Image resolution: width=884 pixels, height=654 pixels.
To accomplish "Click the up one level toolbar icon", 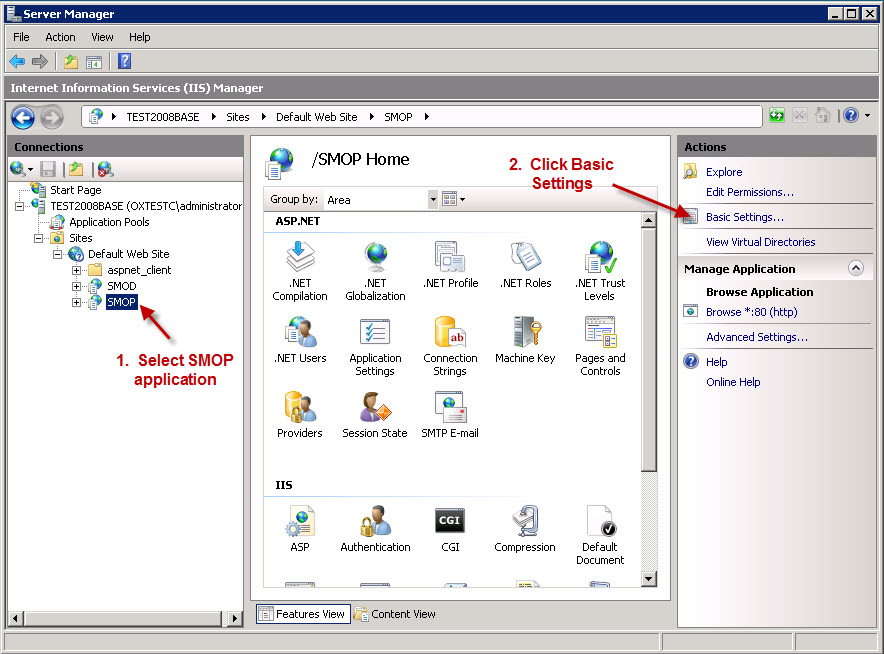I will pos(70,61).
